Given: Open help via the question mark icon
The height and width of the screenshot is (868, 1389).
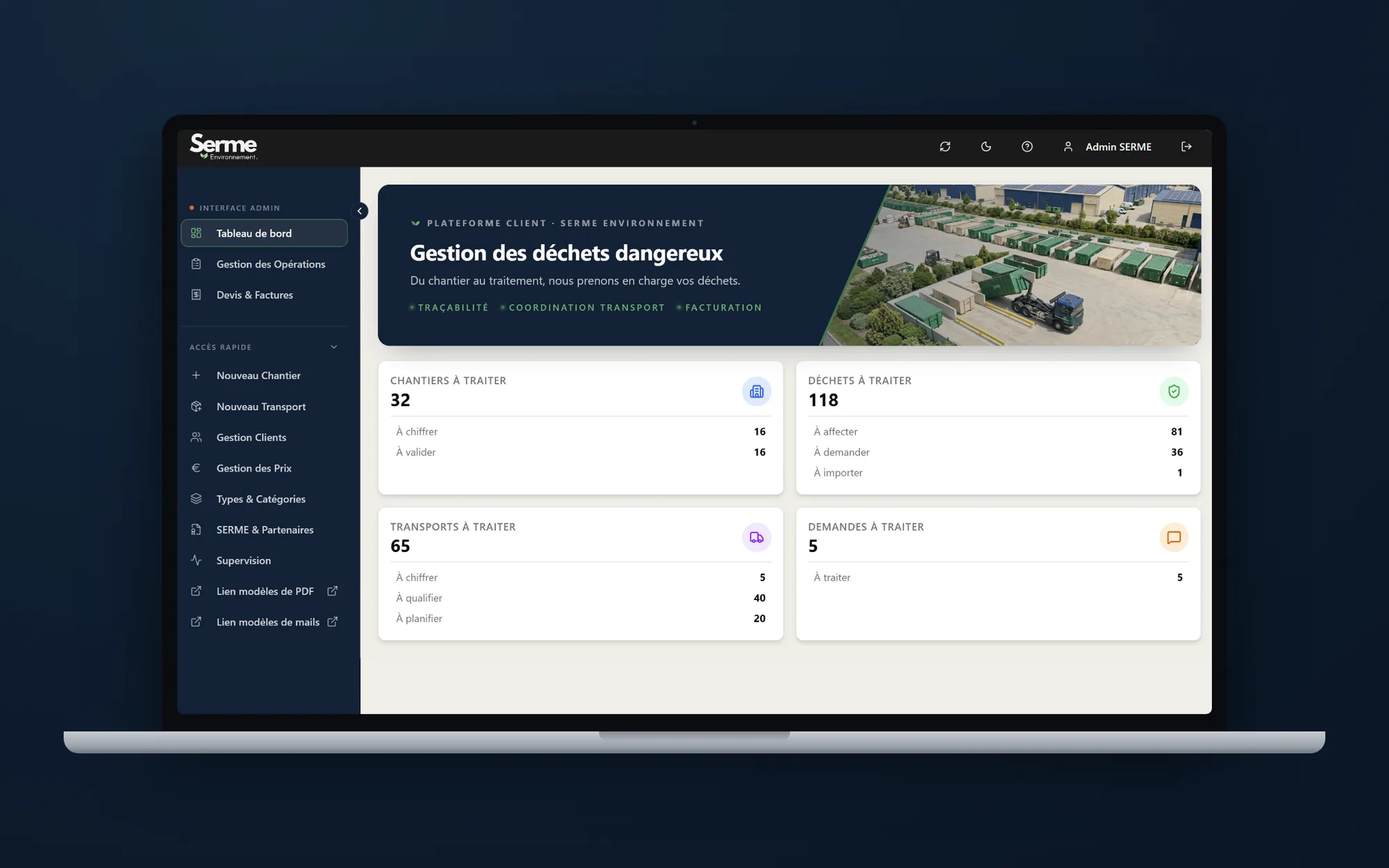Looking at the screenshot, I should pyautogui.click(x=1026, y=147).
